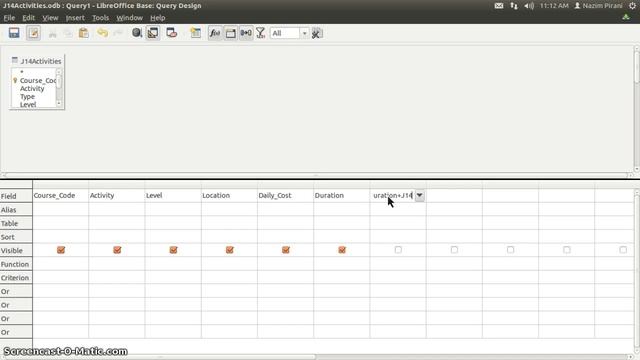Click the Clear Query icon

click(171, 33)
